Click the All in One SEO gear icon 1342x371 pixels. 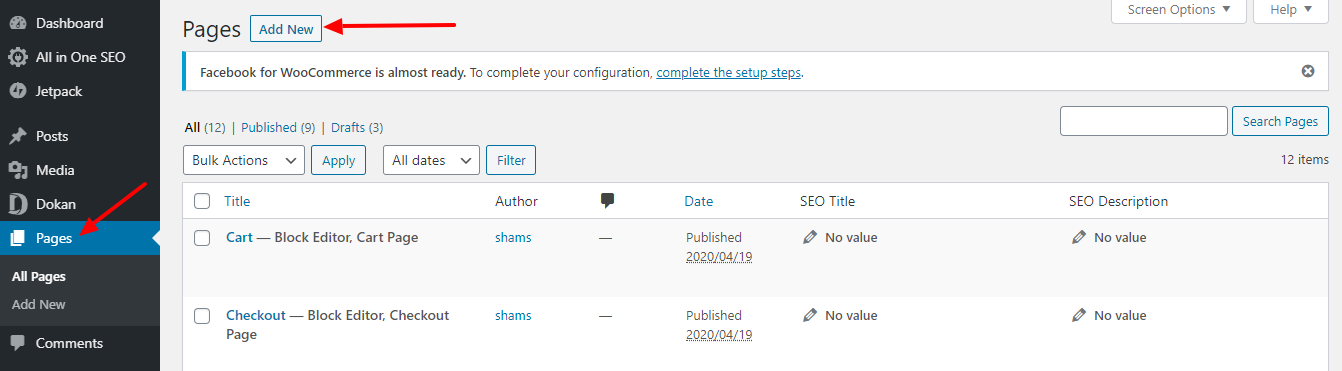point(18,57)
